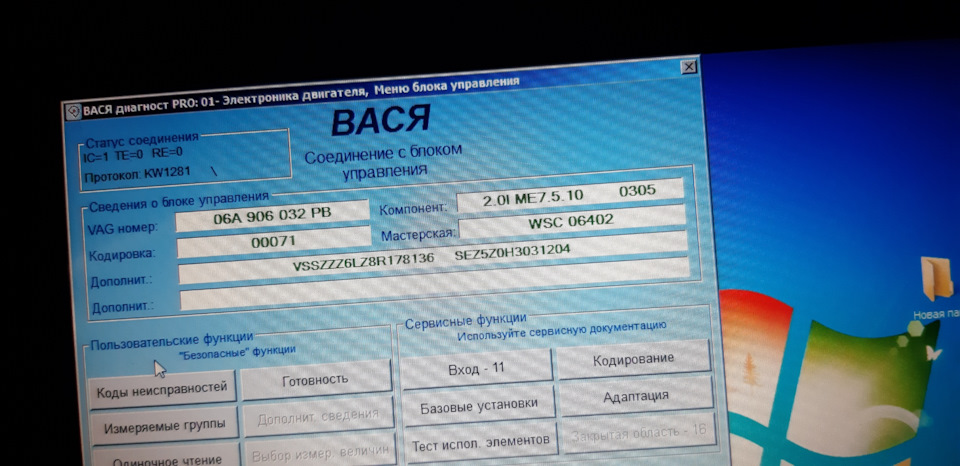Click the VAG номер field 06A 906 032 PB
The height and width of the screenshot is (466, 960).
[x=272, y=216]
